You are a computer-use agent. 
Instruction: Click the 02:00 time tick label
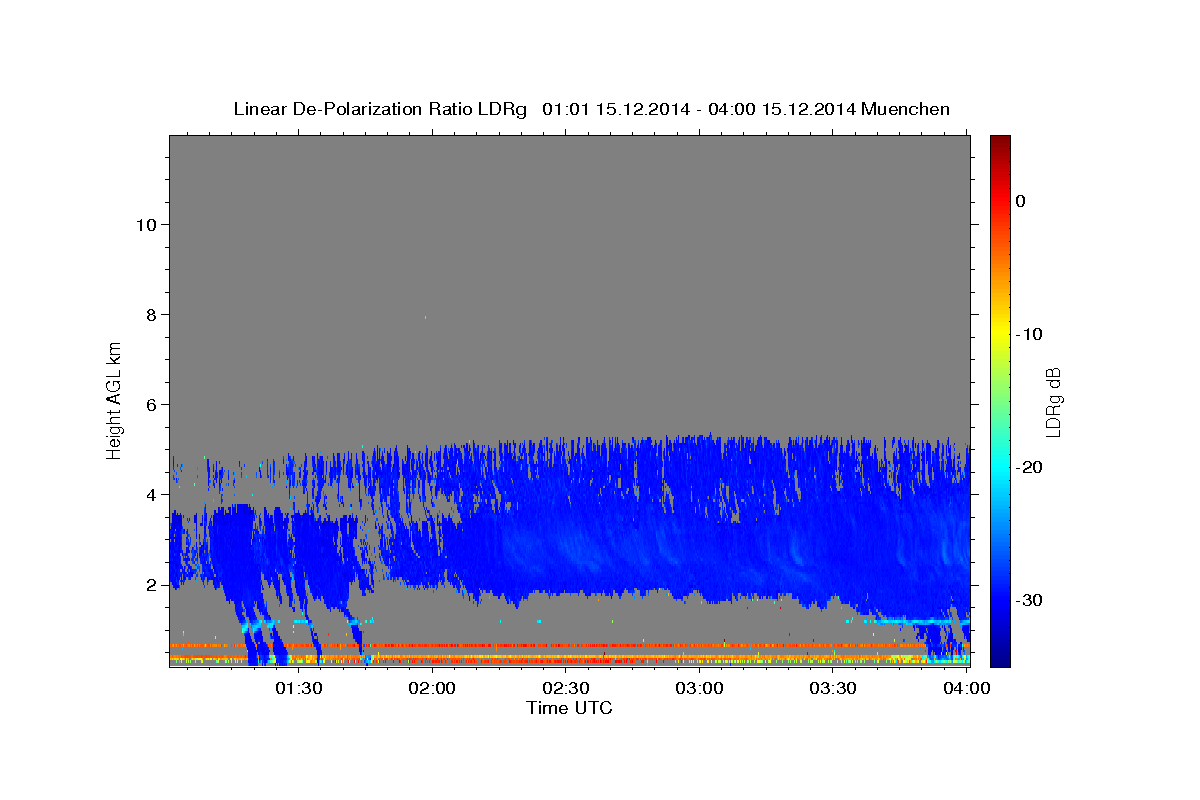433,688
